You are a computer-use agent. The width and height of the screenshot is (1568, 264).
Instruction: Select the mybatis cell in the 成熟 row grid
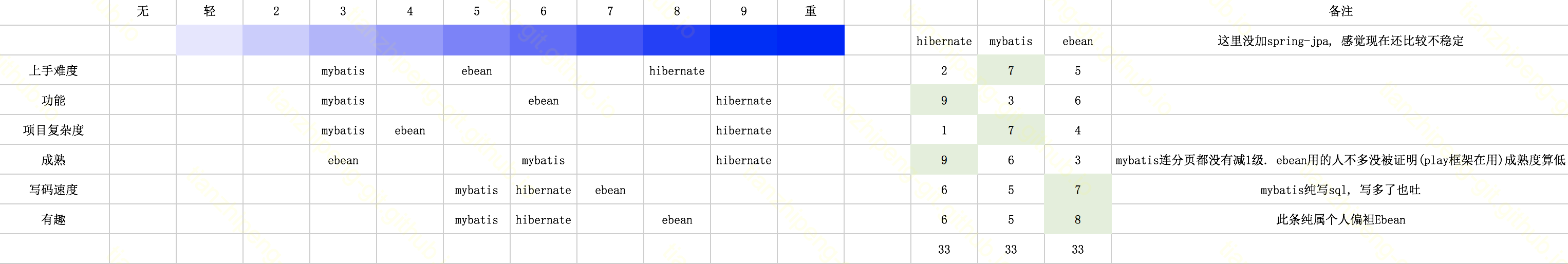pos(543,161)
